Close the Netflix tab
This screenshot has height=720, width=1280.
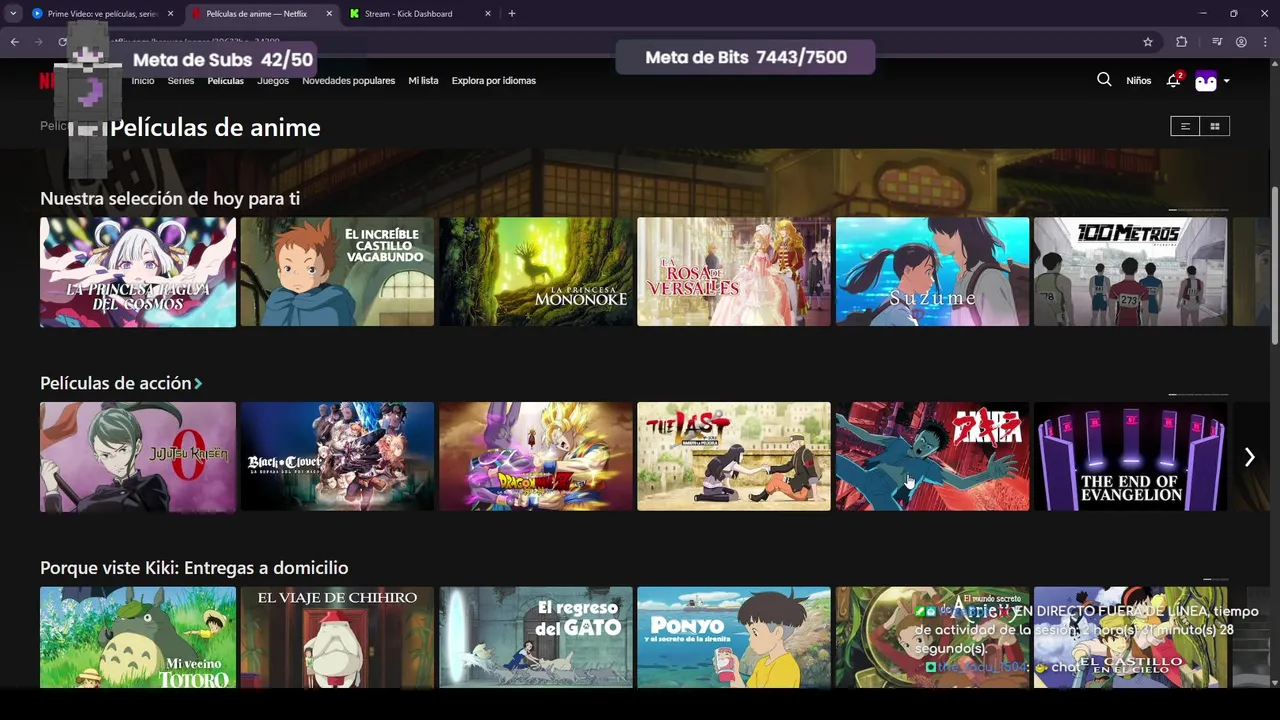[329, 14]
